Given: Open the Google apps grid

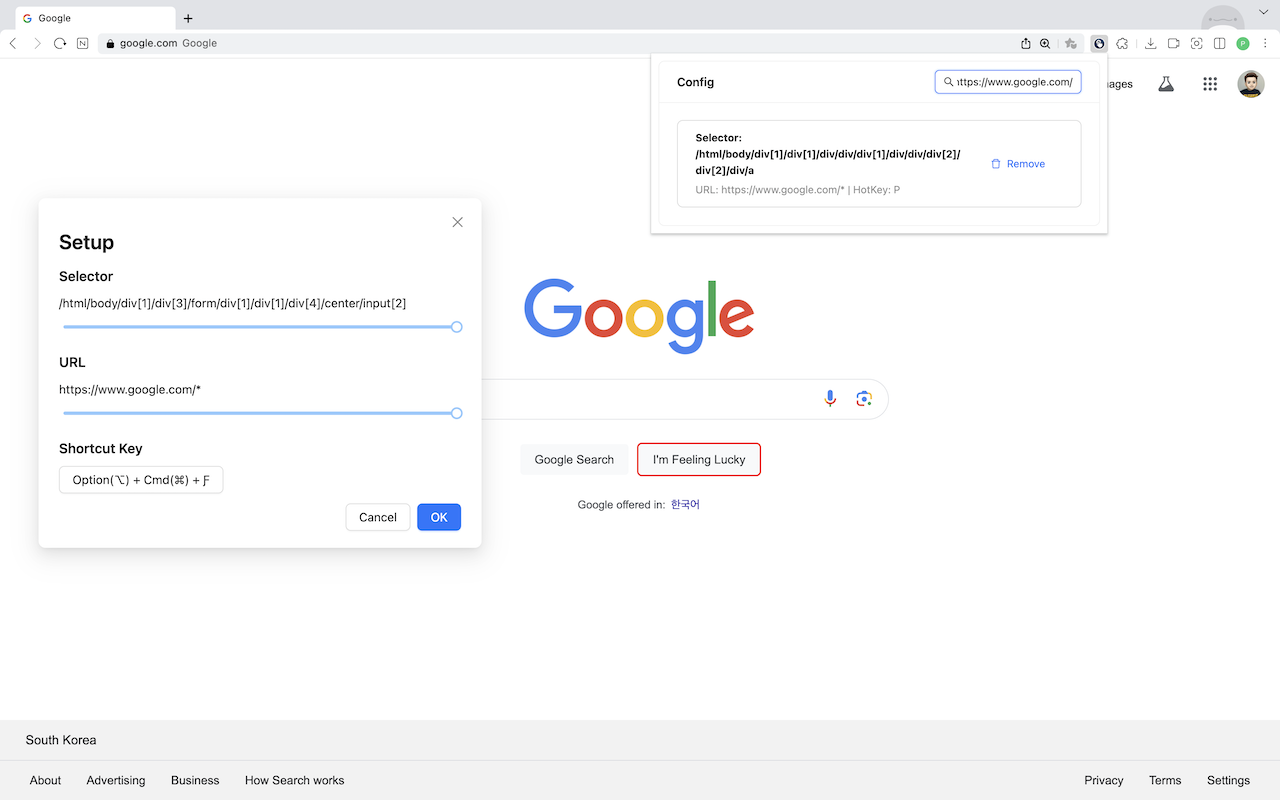Looking at the screenshot, I should (x=1210, y=84).
